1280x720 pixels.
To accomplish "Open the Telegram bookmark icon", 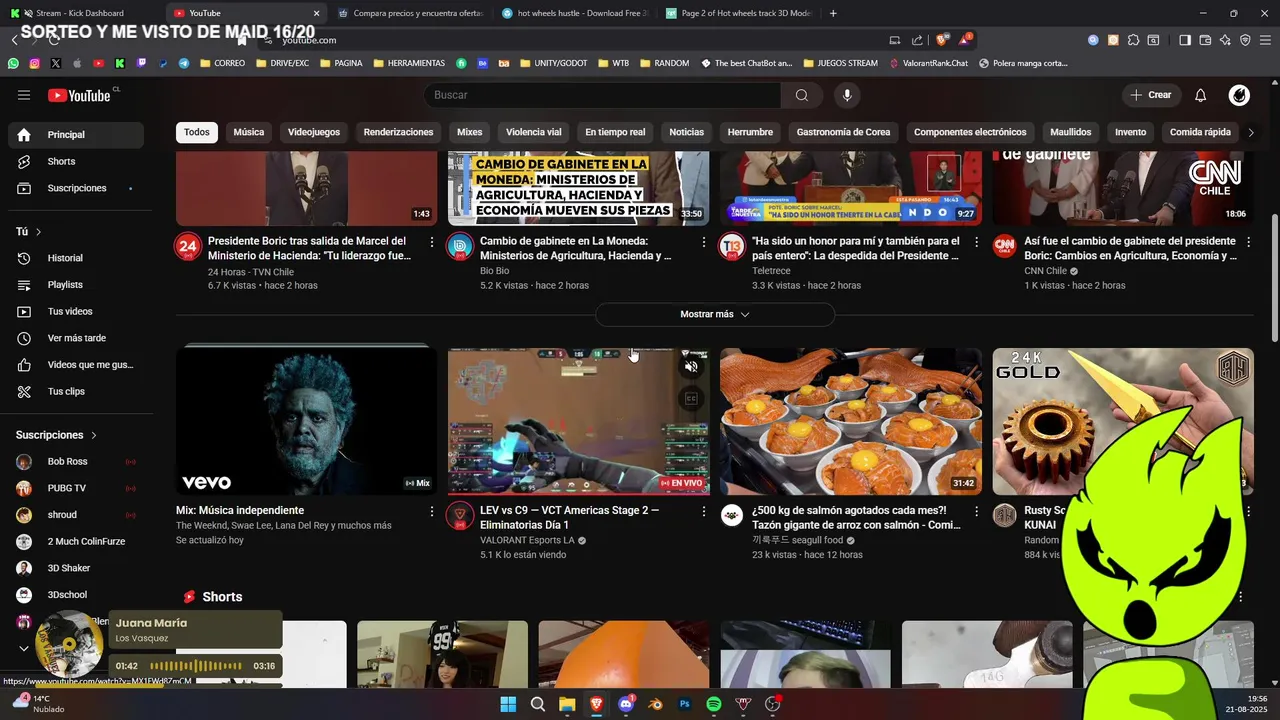I will pos(184,63).
